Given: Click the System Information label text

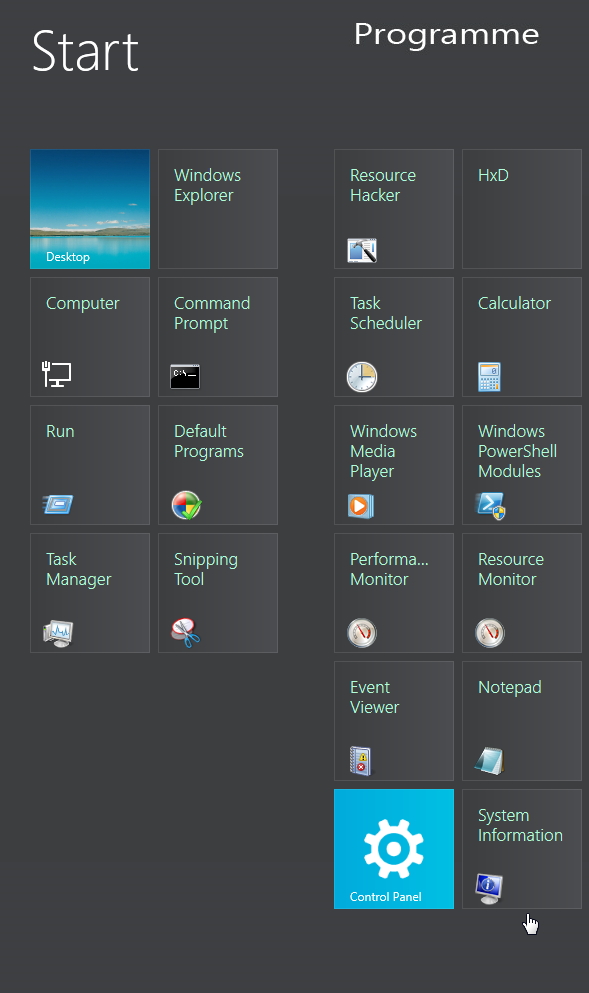Looking at the screenshot, I should point(520,825).
